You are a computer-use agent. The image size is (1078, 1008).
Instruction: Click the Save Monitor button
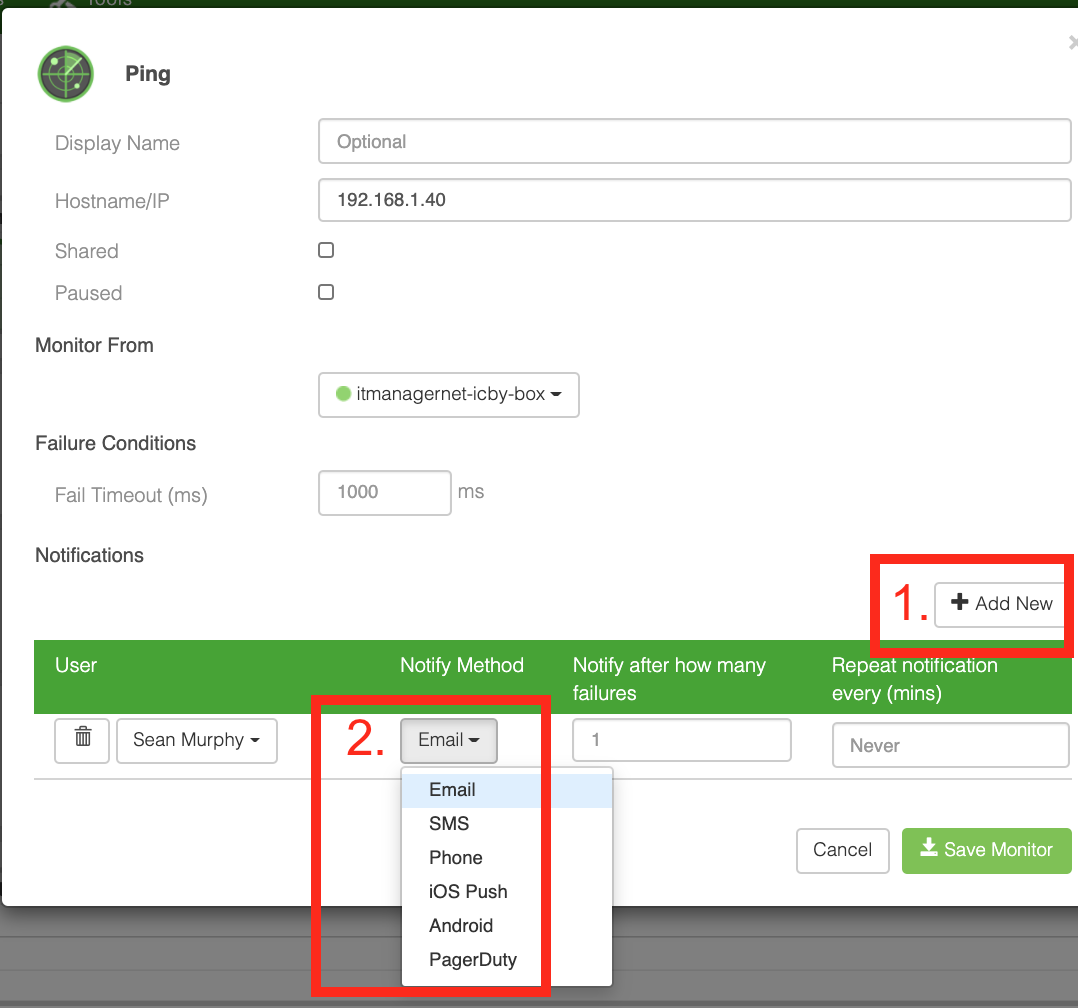(986, 850)
